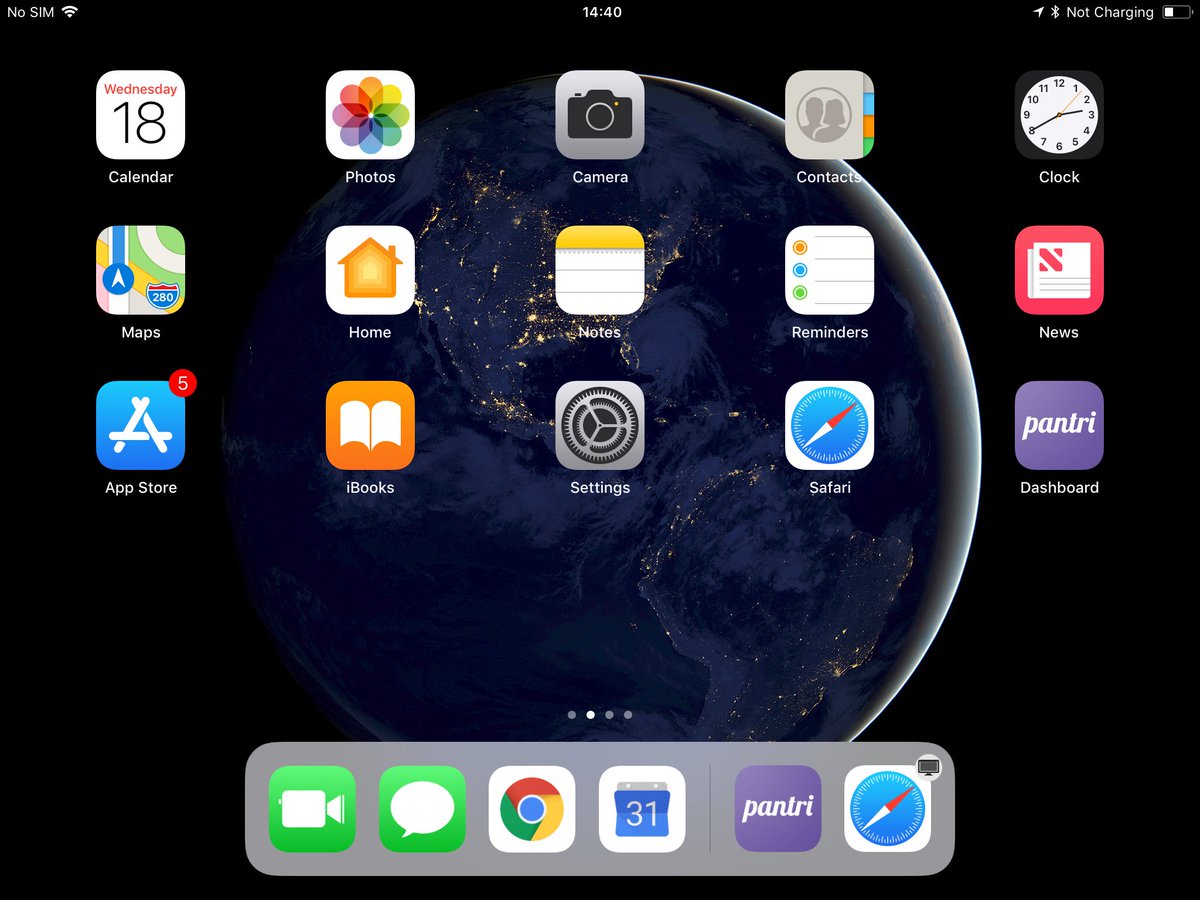This screenshot has width=1200, height=900.
Task: Start FaceTime from the dock
Action: pos(312,809)
